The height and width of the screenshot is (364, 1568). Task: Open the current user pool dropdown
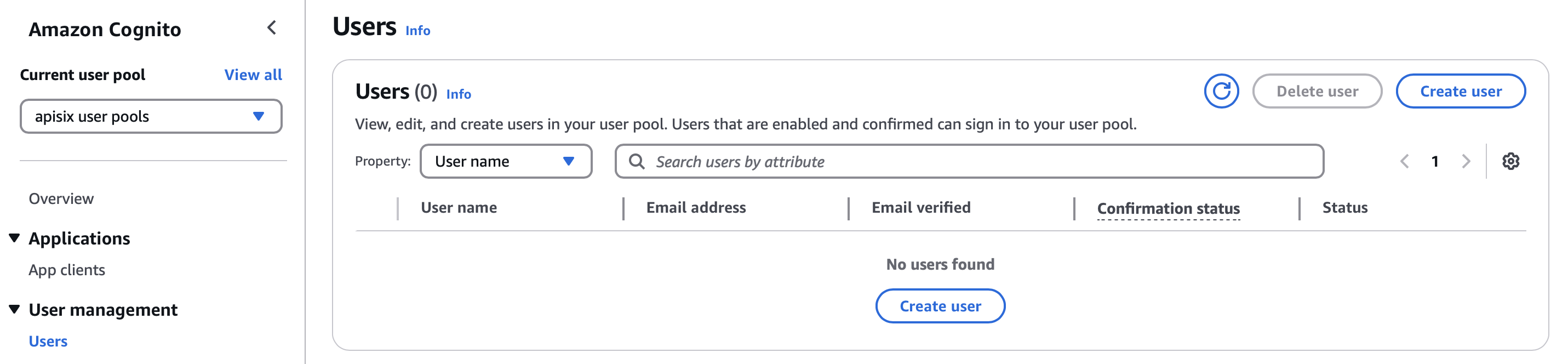(151, 116)
